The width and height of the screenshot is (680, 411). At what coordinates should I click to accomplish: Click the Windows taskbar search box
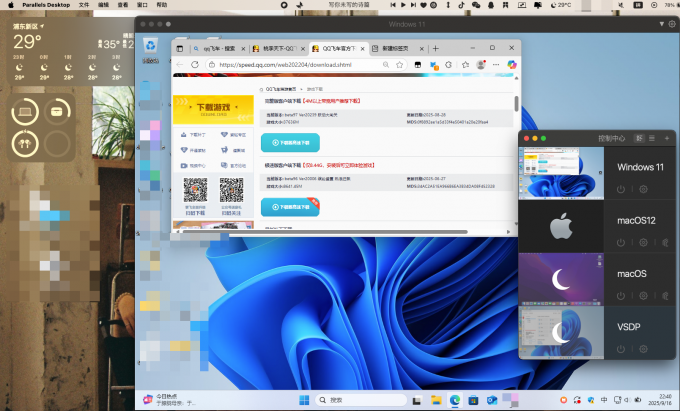[360, 400]
